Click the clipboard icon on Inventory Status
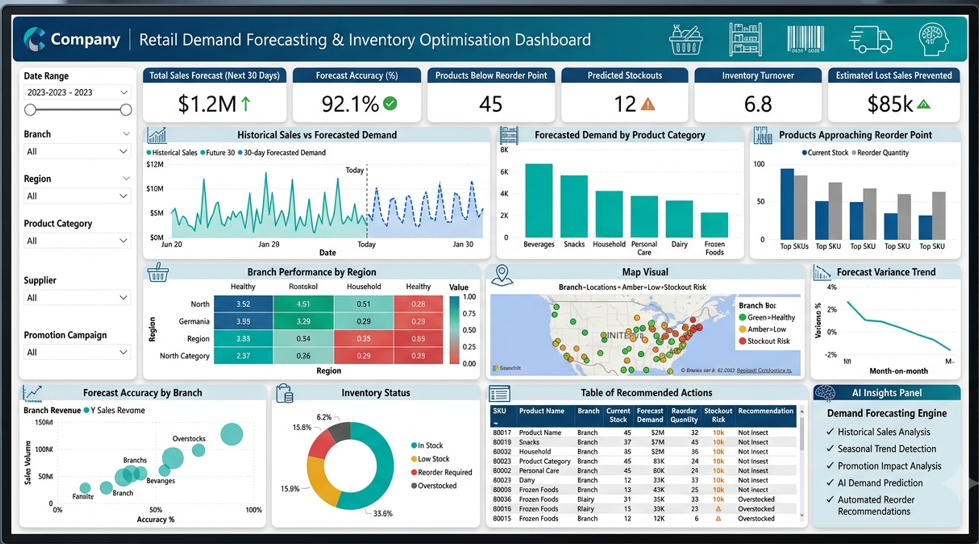 pos(284,393)
